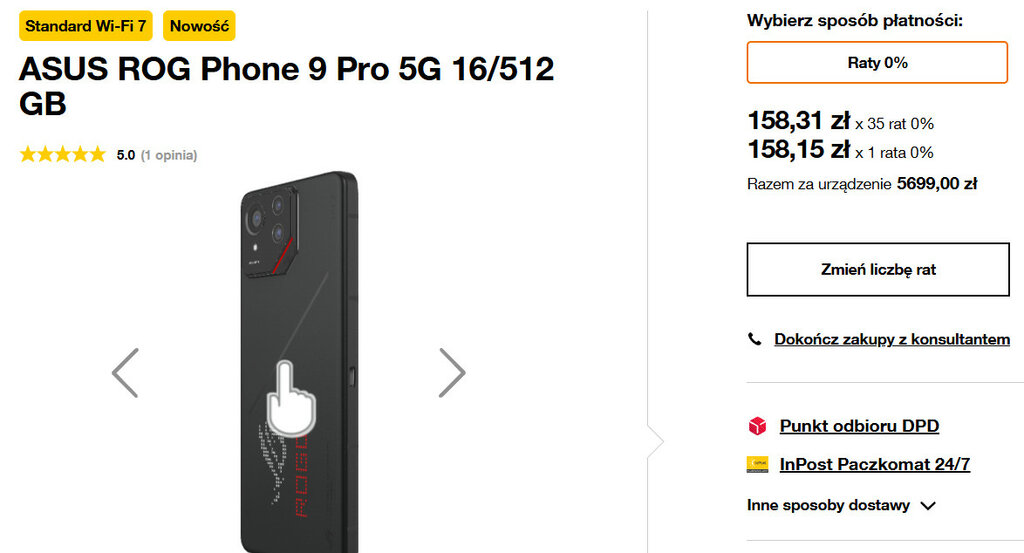Go to the next product image
This screenshot has width=1024, height=553.
point(452,373)
